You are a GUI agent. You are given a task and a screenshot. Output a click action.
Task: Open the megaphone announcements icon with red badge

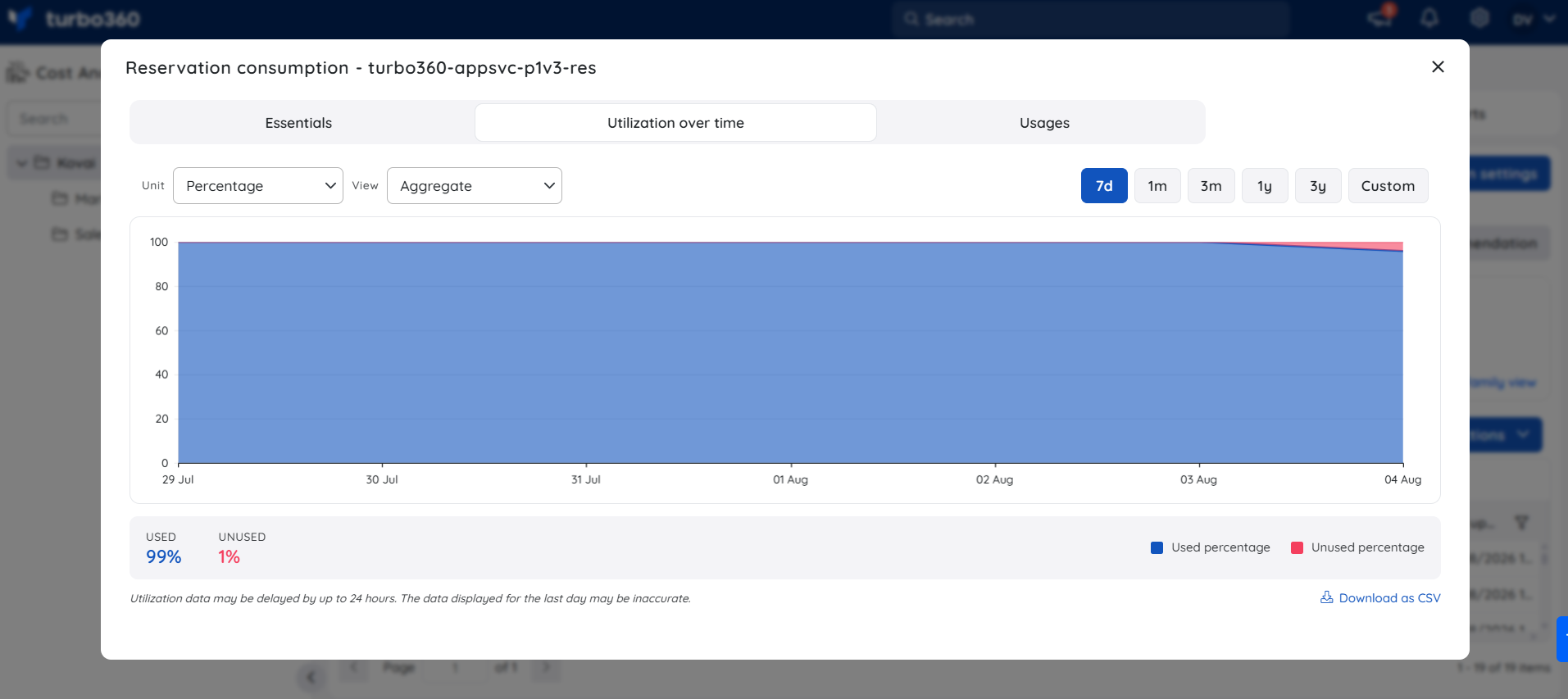[1380, 17]
